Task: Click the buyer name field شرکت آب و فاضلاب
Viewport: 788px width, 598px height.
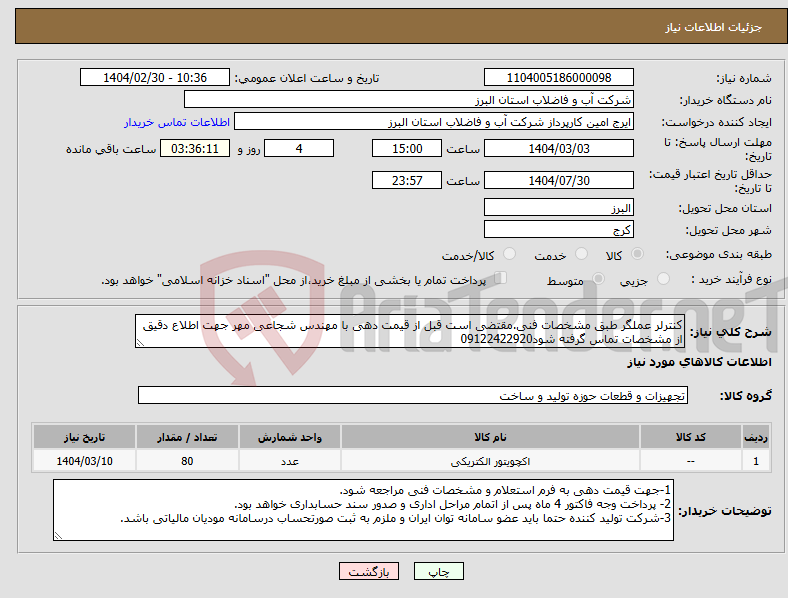Action: pos(409,99)
